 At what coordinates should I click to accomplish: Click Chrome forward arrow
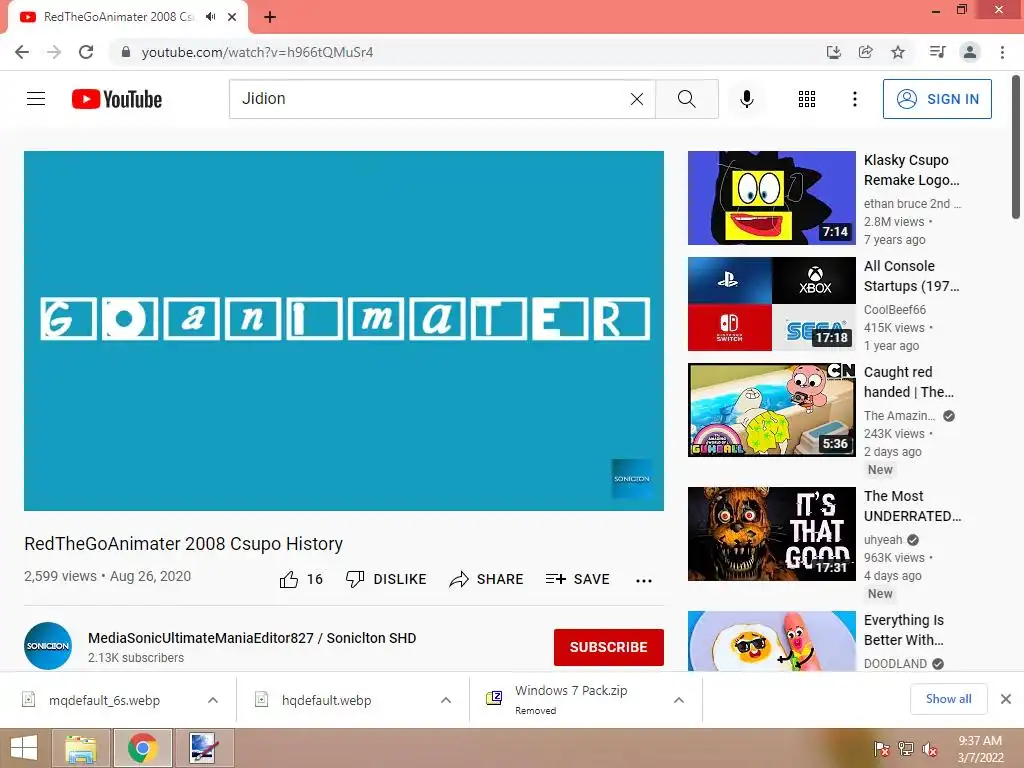pos(54,52)
